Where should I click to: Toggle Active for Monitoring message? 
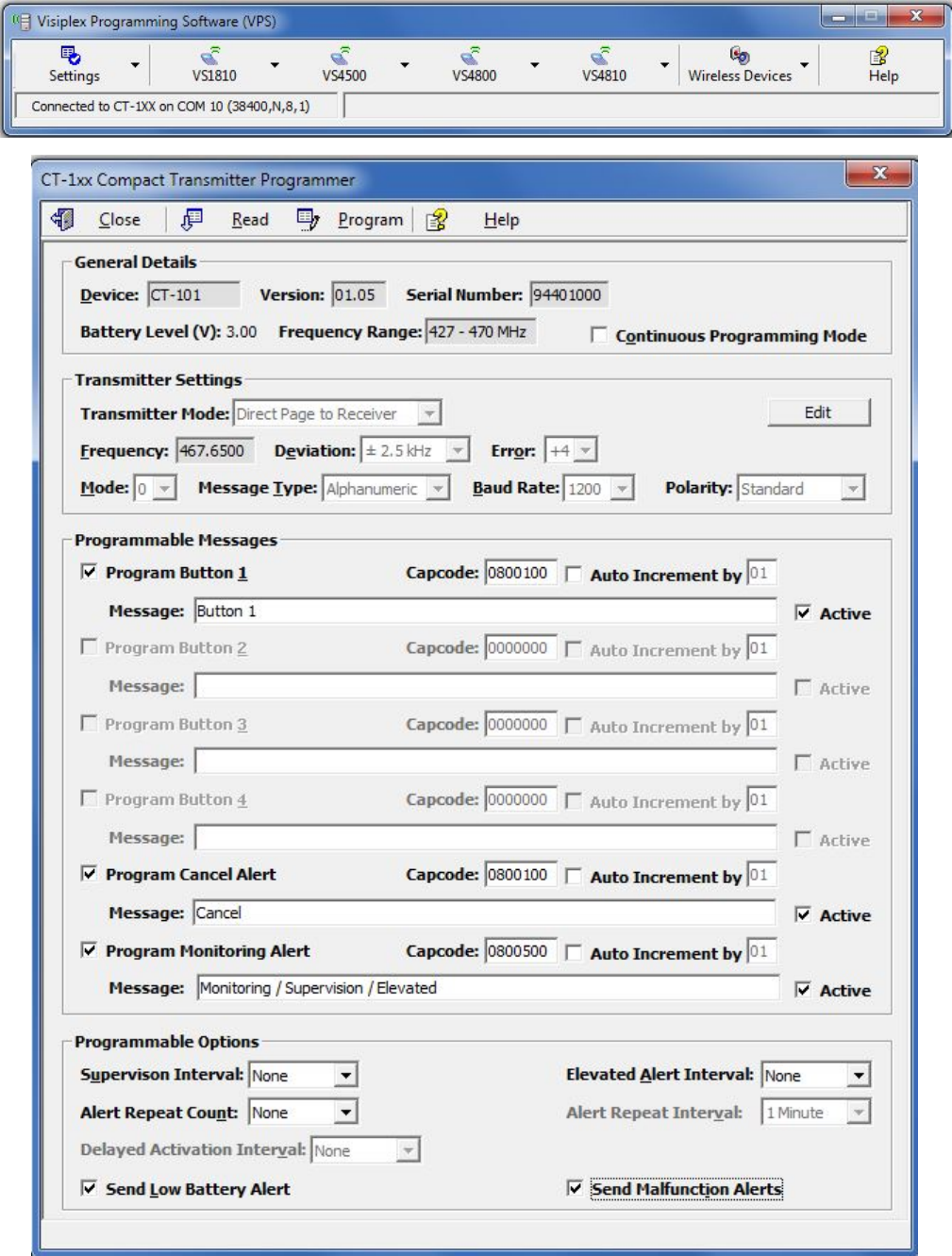(x=803, y=990)
